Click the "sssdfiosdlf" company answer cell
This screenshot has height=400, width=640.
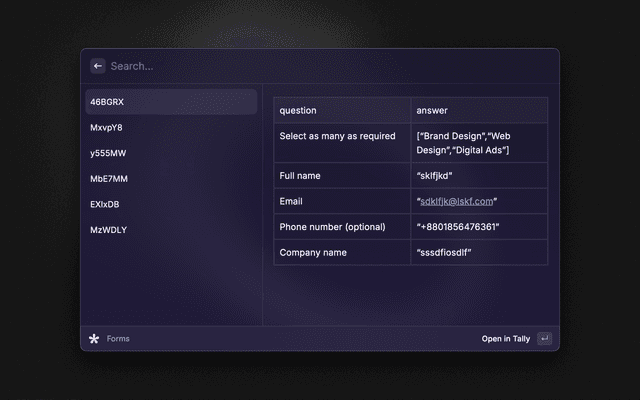(x=444, y=253)
